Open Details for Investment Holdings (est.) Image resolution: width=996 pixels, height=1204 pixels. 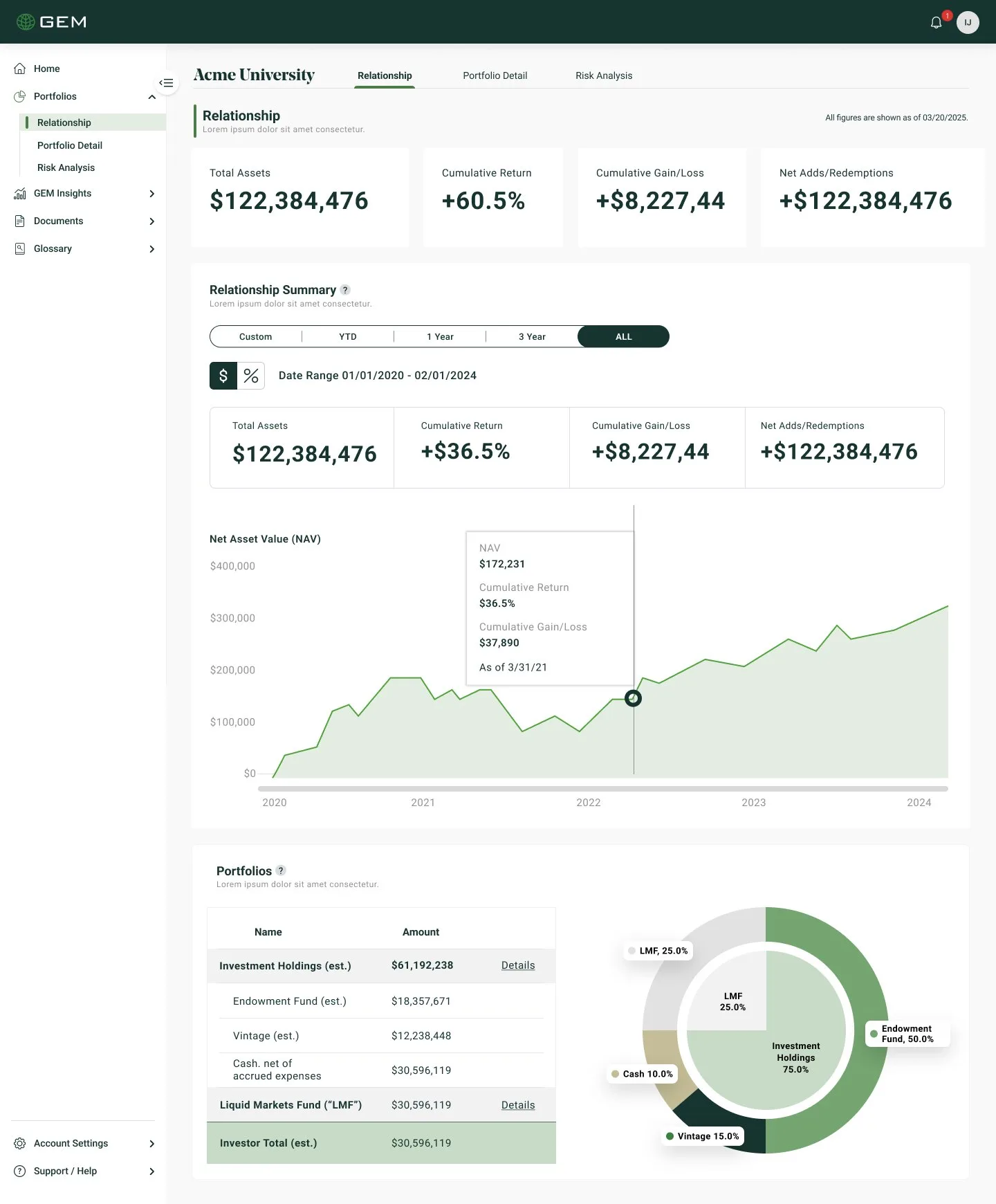[518, 965]
